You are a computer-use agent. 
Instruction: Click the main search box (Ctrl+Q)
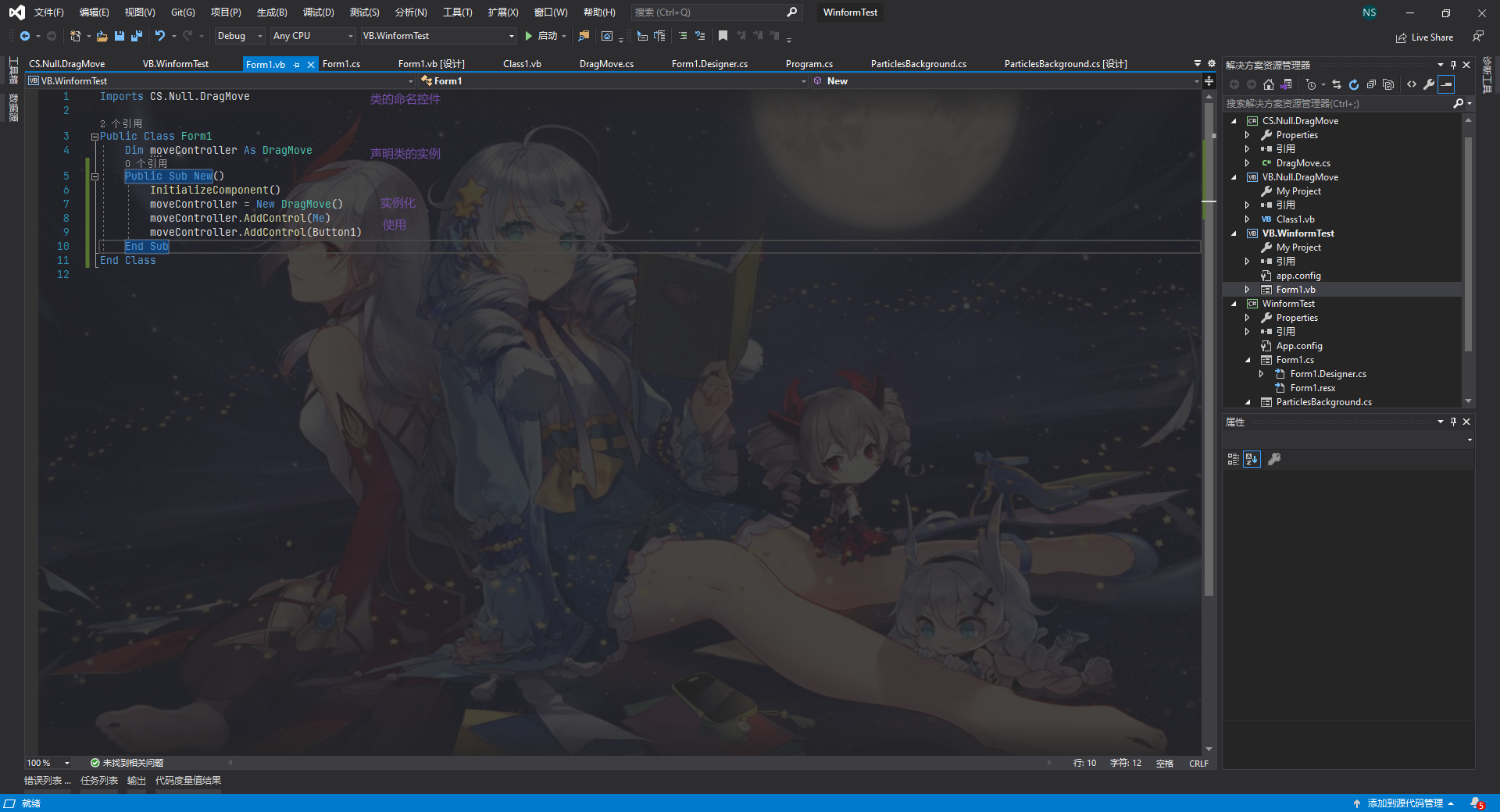[x=716, y=12]
